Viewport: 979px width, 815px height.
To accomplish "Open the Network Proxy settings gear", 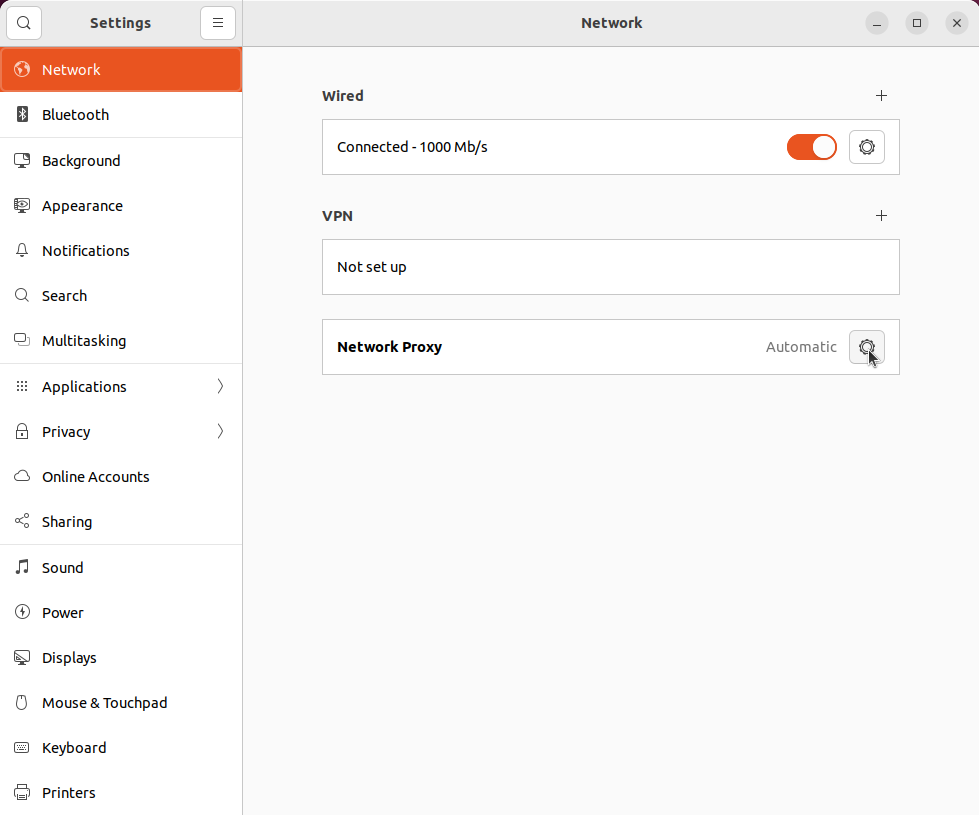I will click(x=866, y=347).
